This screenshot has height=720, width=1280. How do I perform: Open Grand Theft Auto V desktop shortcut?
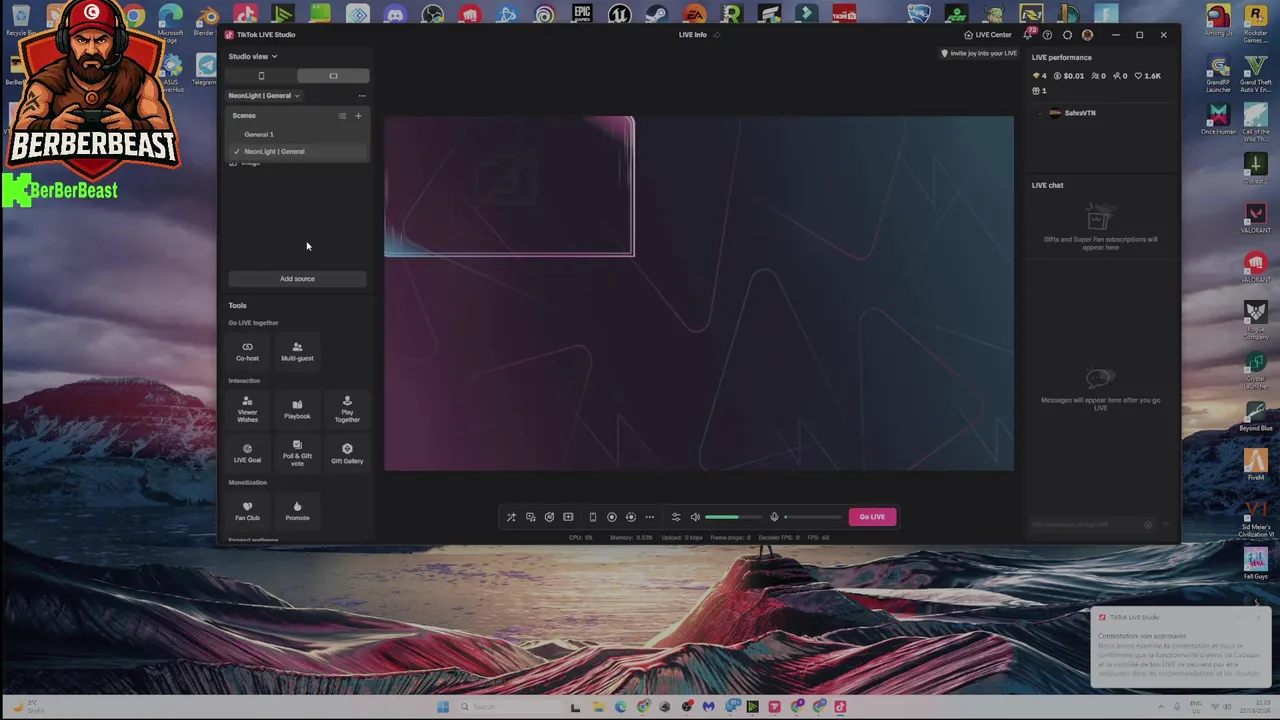(x=1256, y=72)
